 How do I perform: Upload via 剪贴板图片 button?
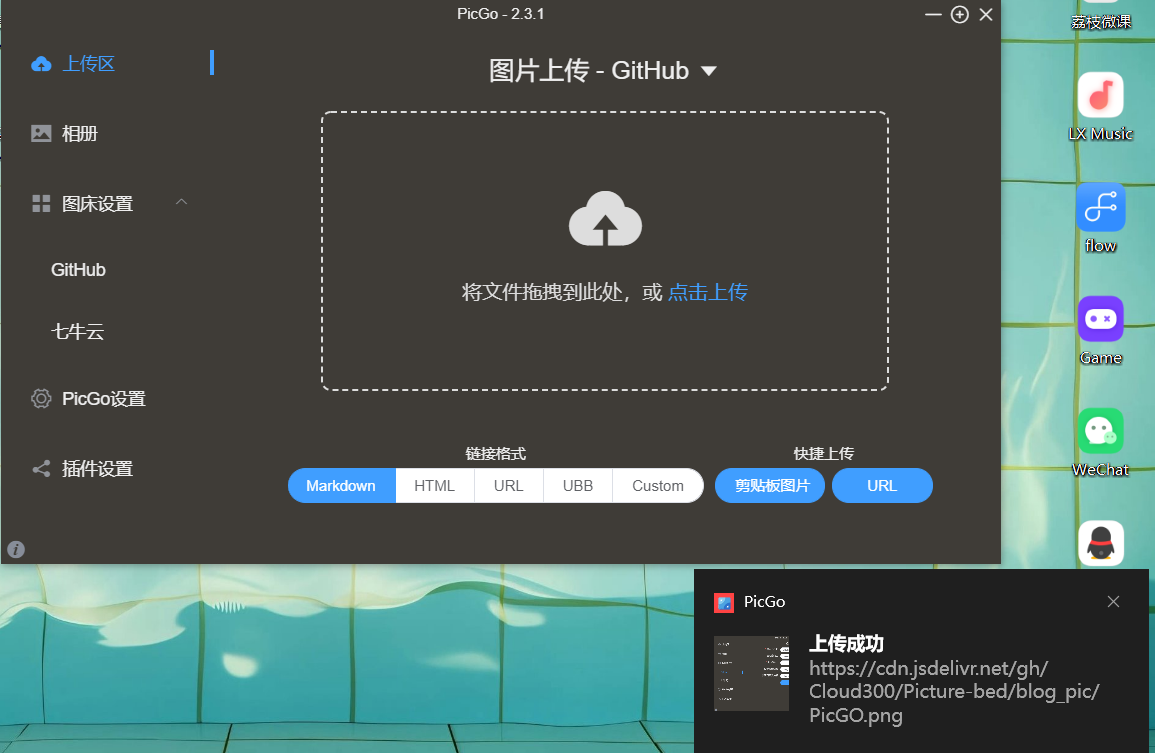point(770,486)
